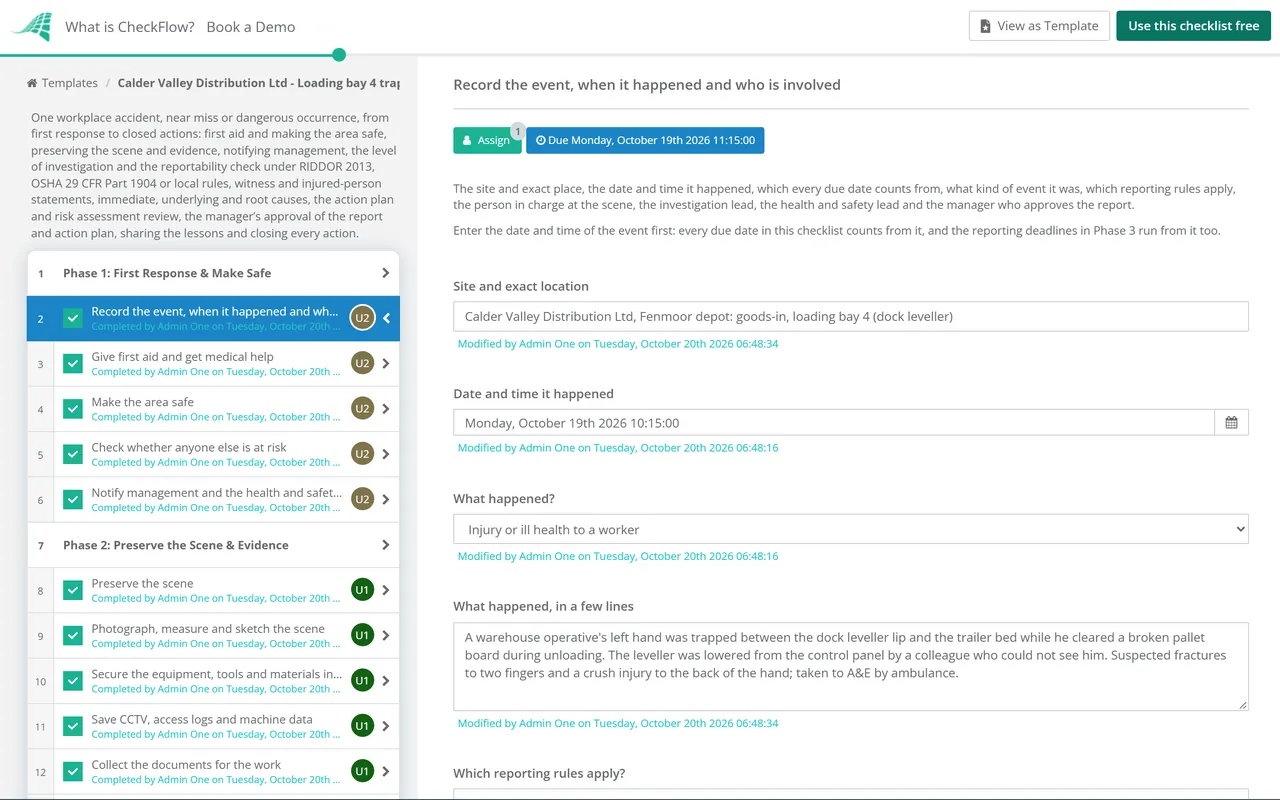Toggle checkbox for Notify management task
The height and width of the screenshot is (800, 1280).
(73, 499)
